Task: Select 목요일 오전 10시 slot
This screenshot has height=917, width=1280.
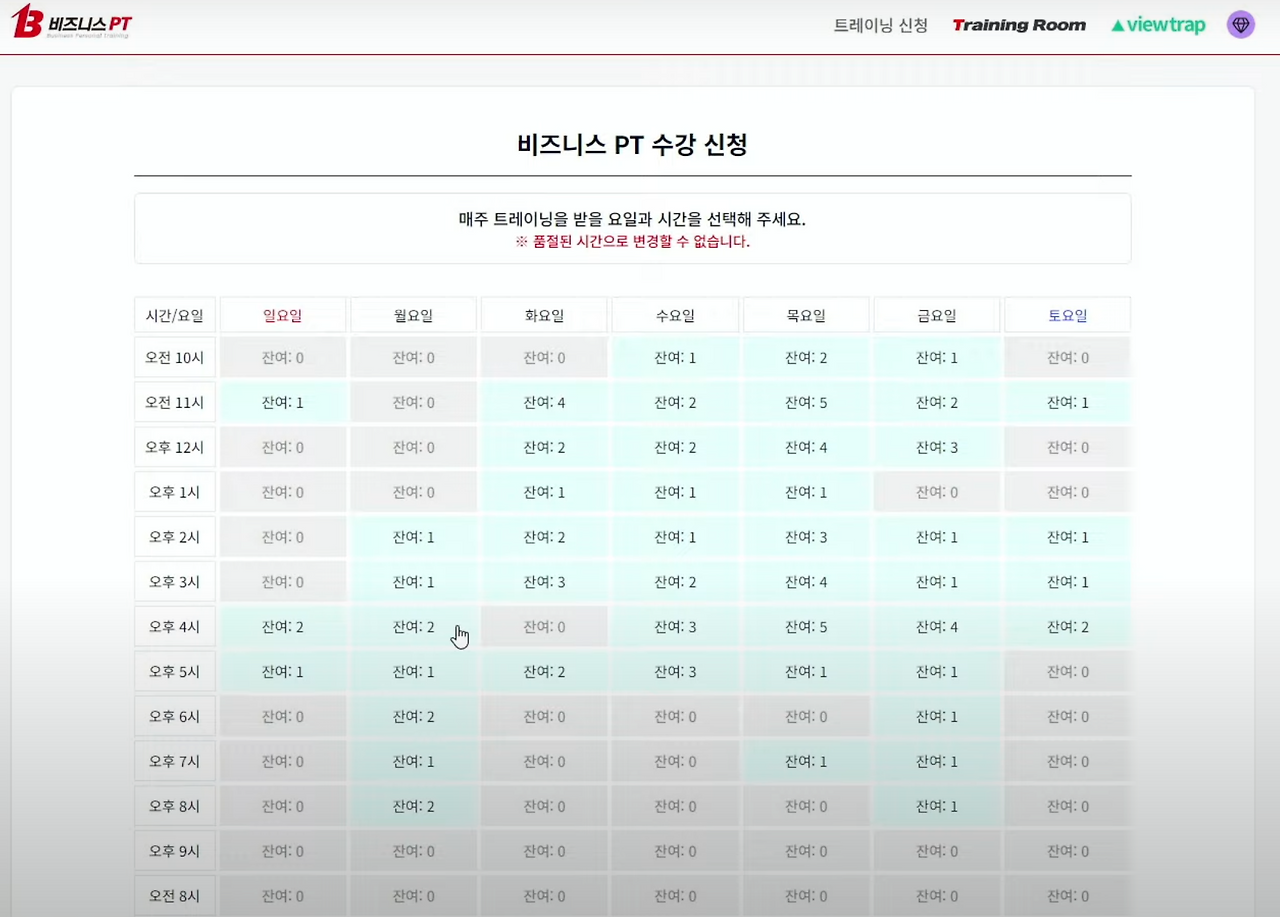Action: [806, 358]
